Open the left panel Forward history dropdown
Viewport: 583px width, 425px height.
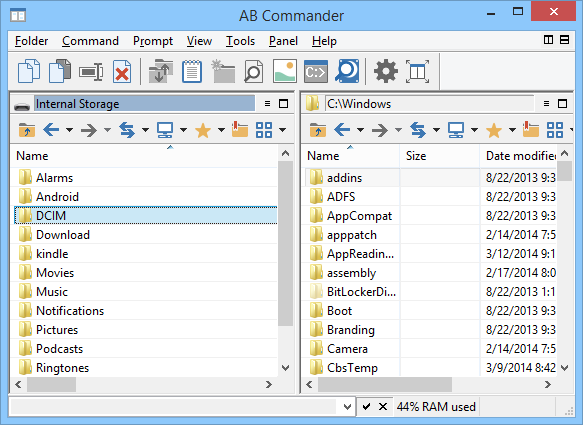point(107,130)
